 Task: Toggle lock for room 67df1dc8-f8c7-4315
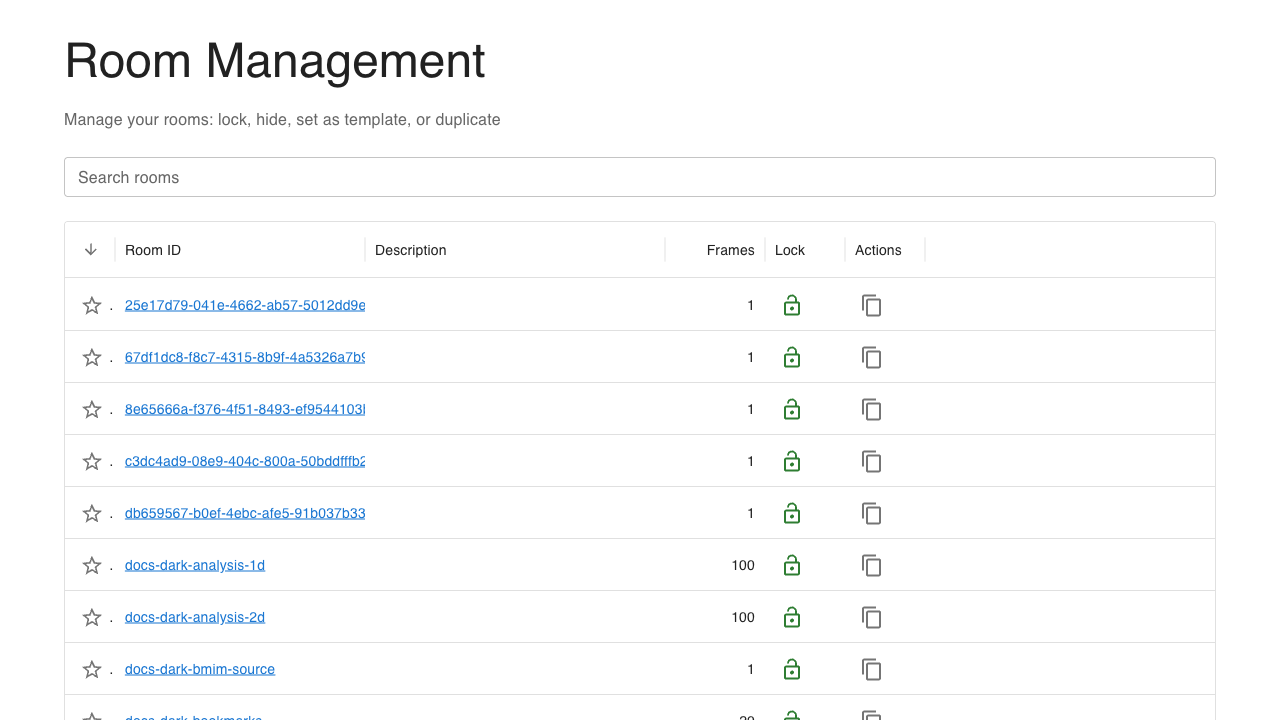click(792, 357)
